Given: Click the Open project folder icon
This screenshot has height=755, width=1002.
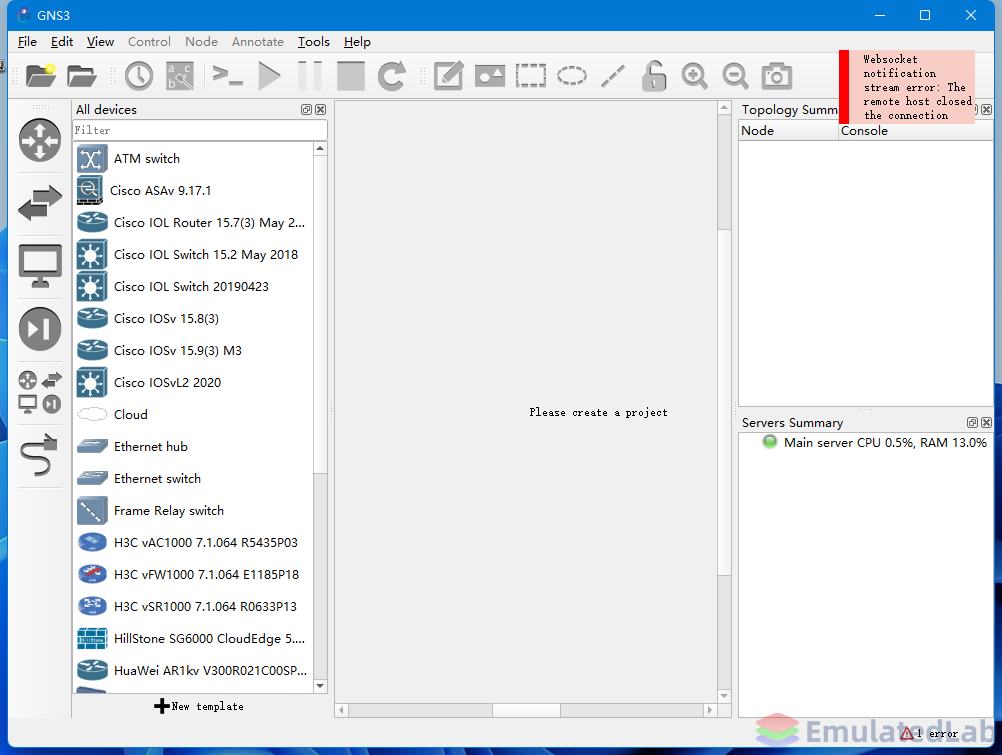Looking at the screenshot, I should pos(82,76).
